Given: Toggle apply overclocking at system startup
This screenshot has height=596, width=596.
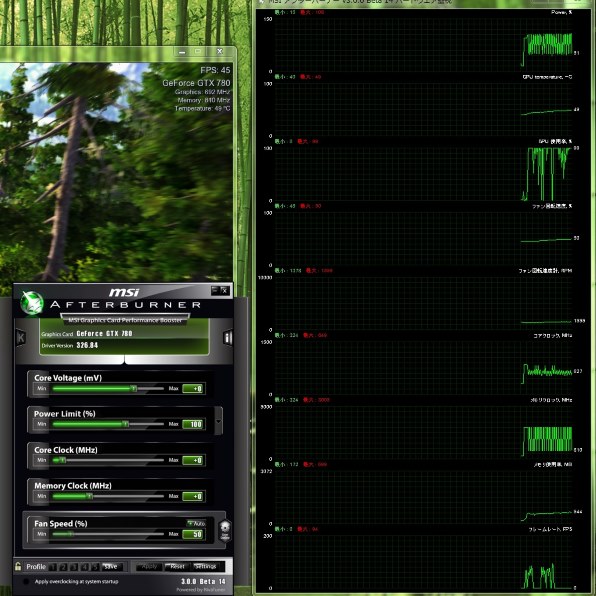Looking at the screenshot, I should coord(26,581).
